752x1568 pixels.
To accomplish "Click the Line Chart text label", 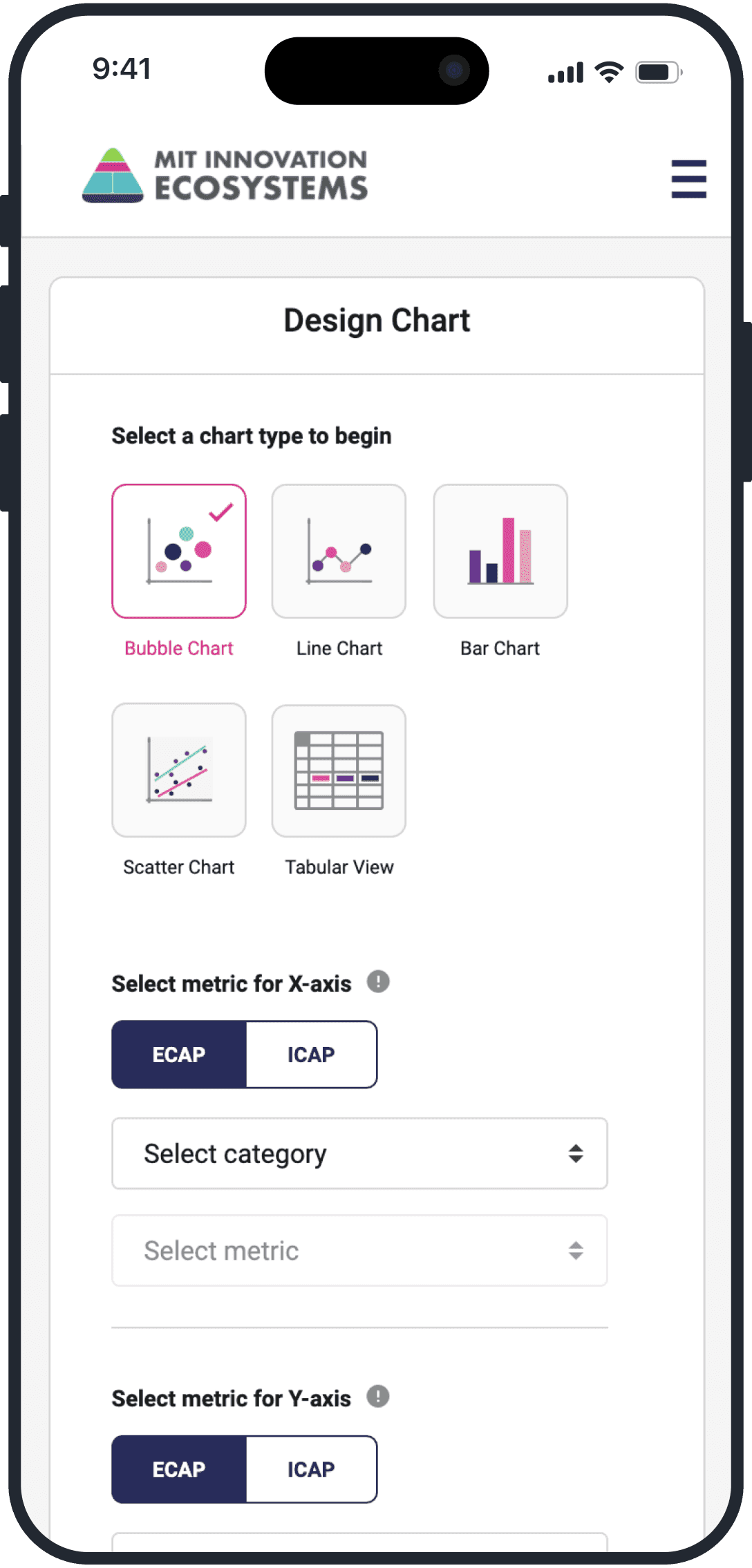I will pyautogui.click(x=339, y=648).
